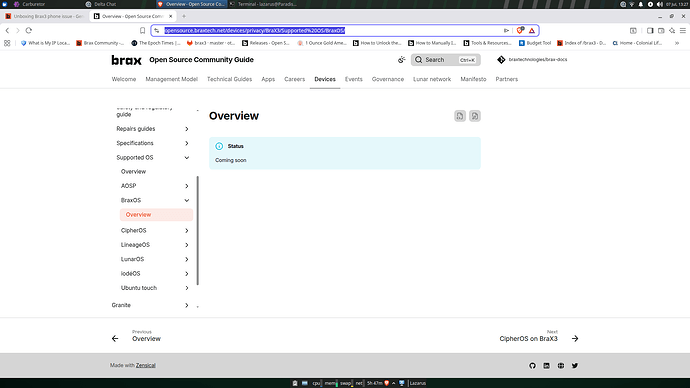Open the Manifesto navigation tab
Screen dimensions: 690x388
pyautogui.click(x=473, y=79)
